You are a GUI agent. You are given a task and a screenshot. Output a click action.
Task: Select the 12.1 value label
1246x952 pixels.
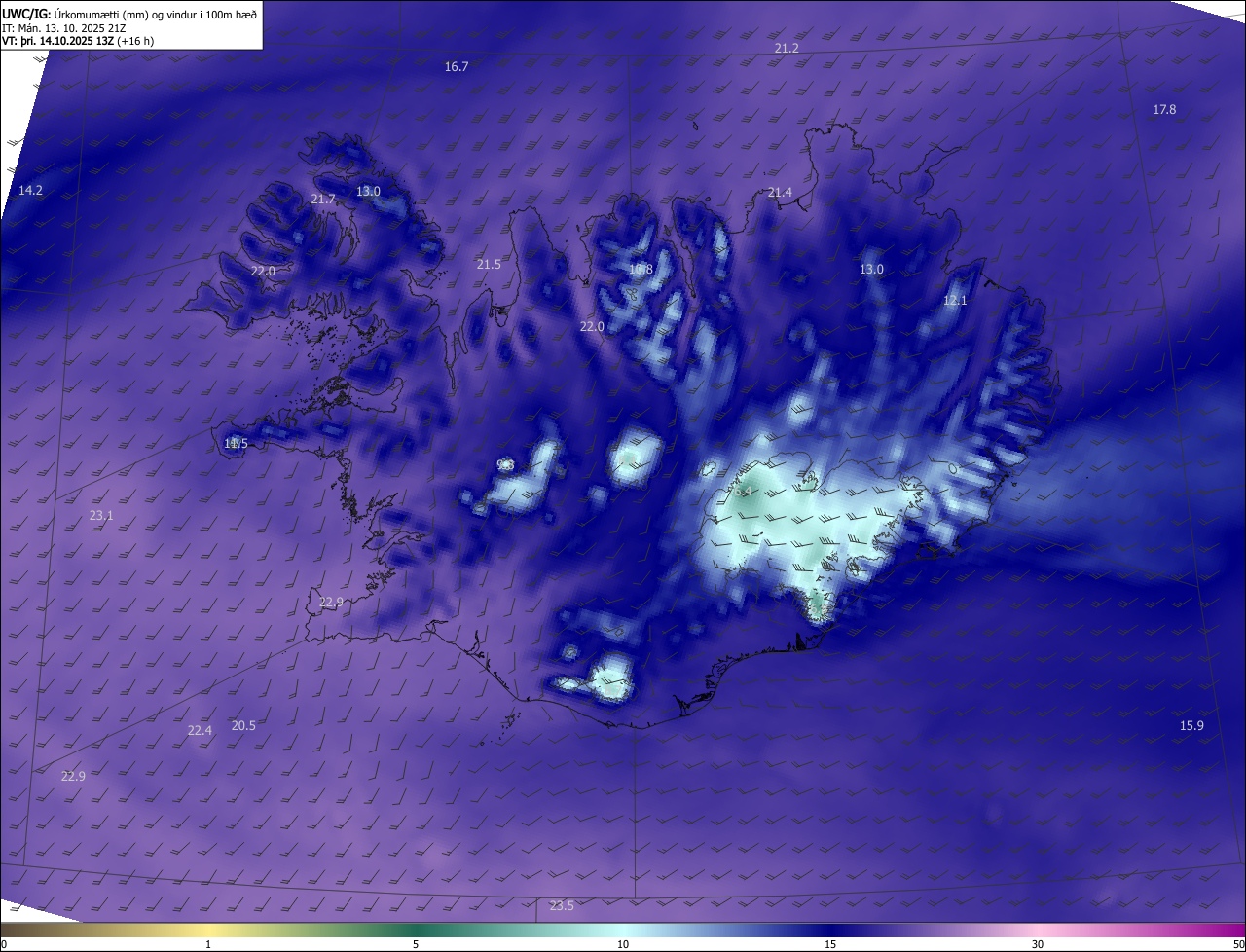955,301
